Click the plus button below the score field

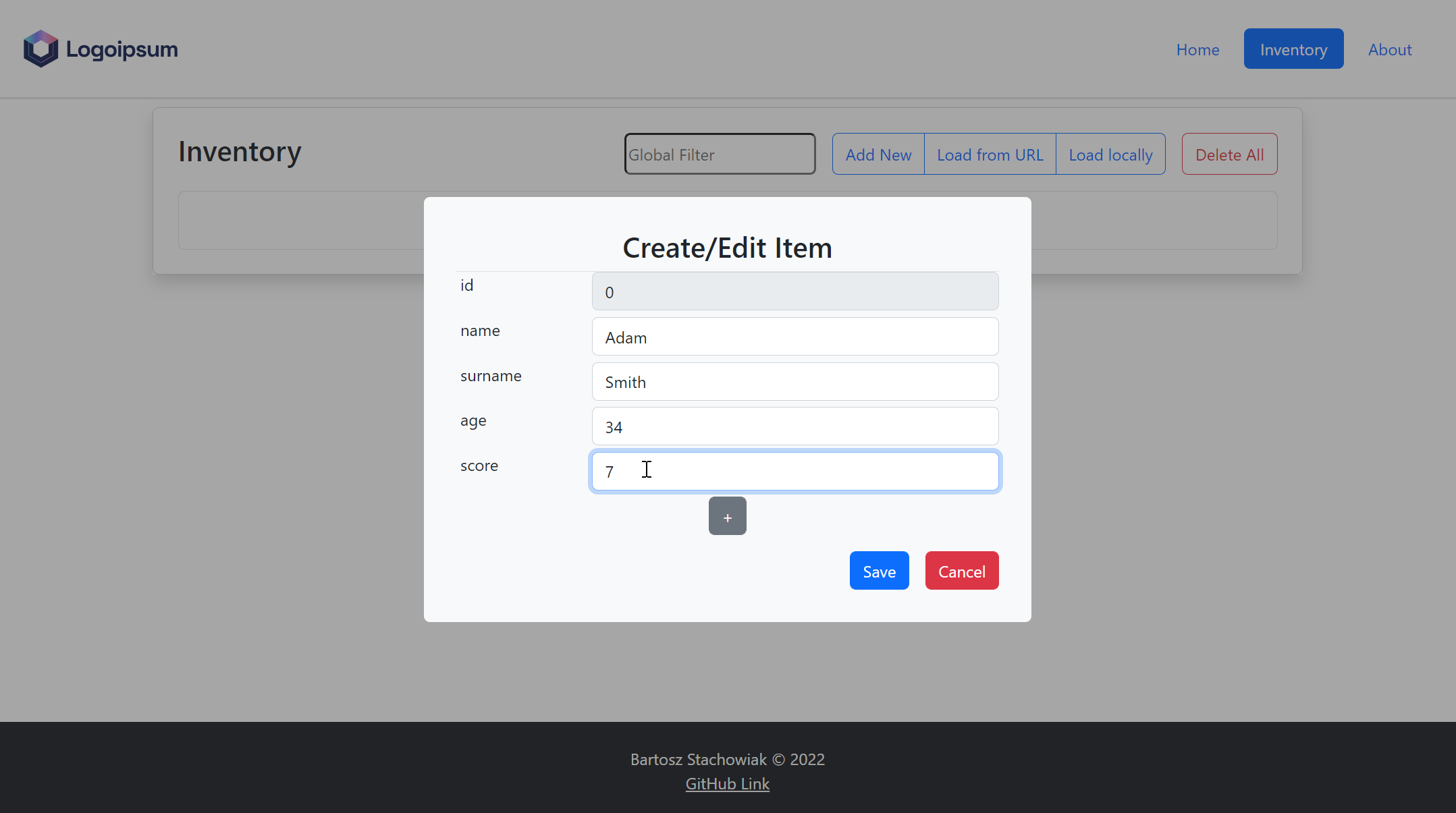coord(727,516)
